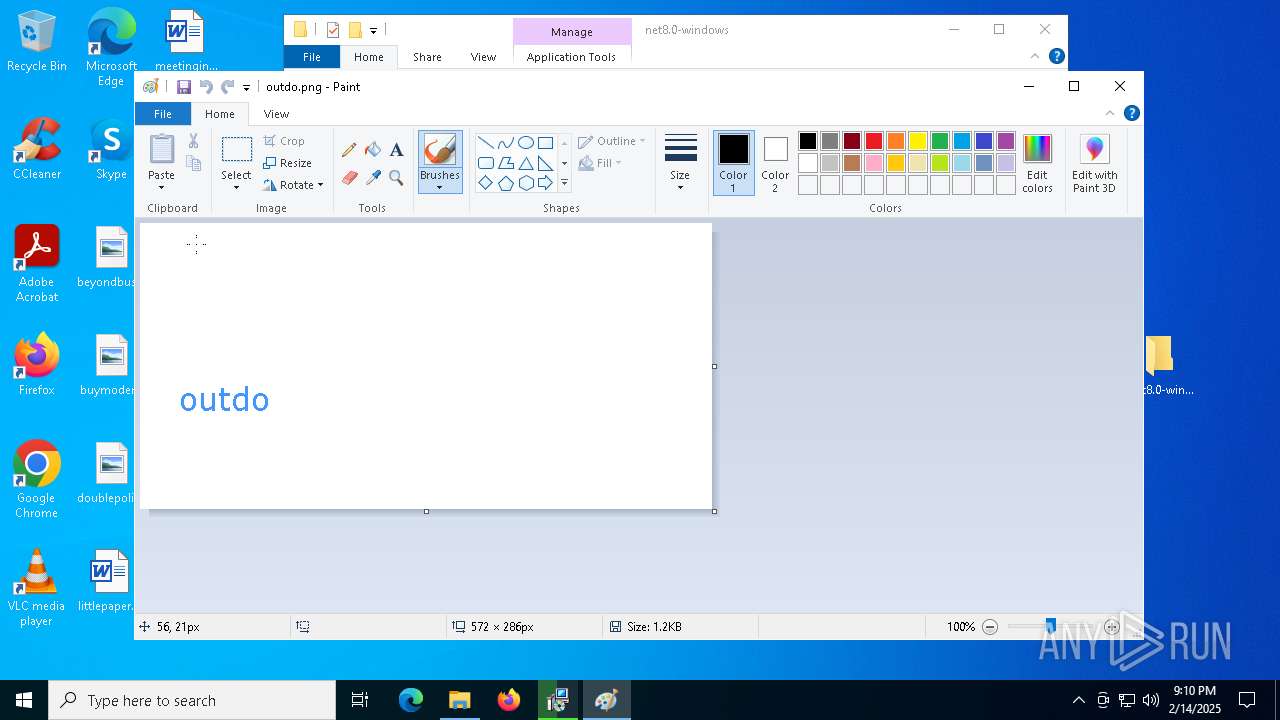Click Edit colors button
Viewport: 1280px width, 720px height.
pyautogui.click(x=1038, y=164)
